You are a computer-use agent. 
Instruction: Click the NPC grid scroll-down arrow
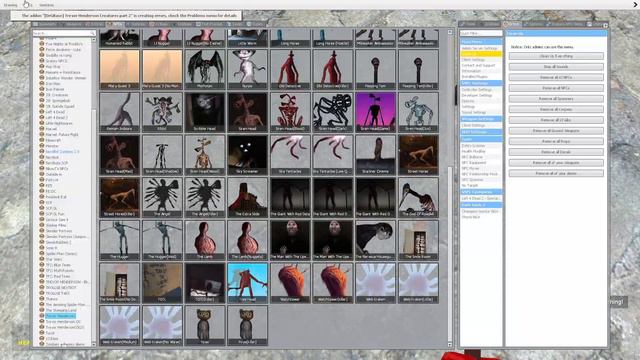click(450, 344)
